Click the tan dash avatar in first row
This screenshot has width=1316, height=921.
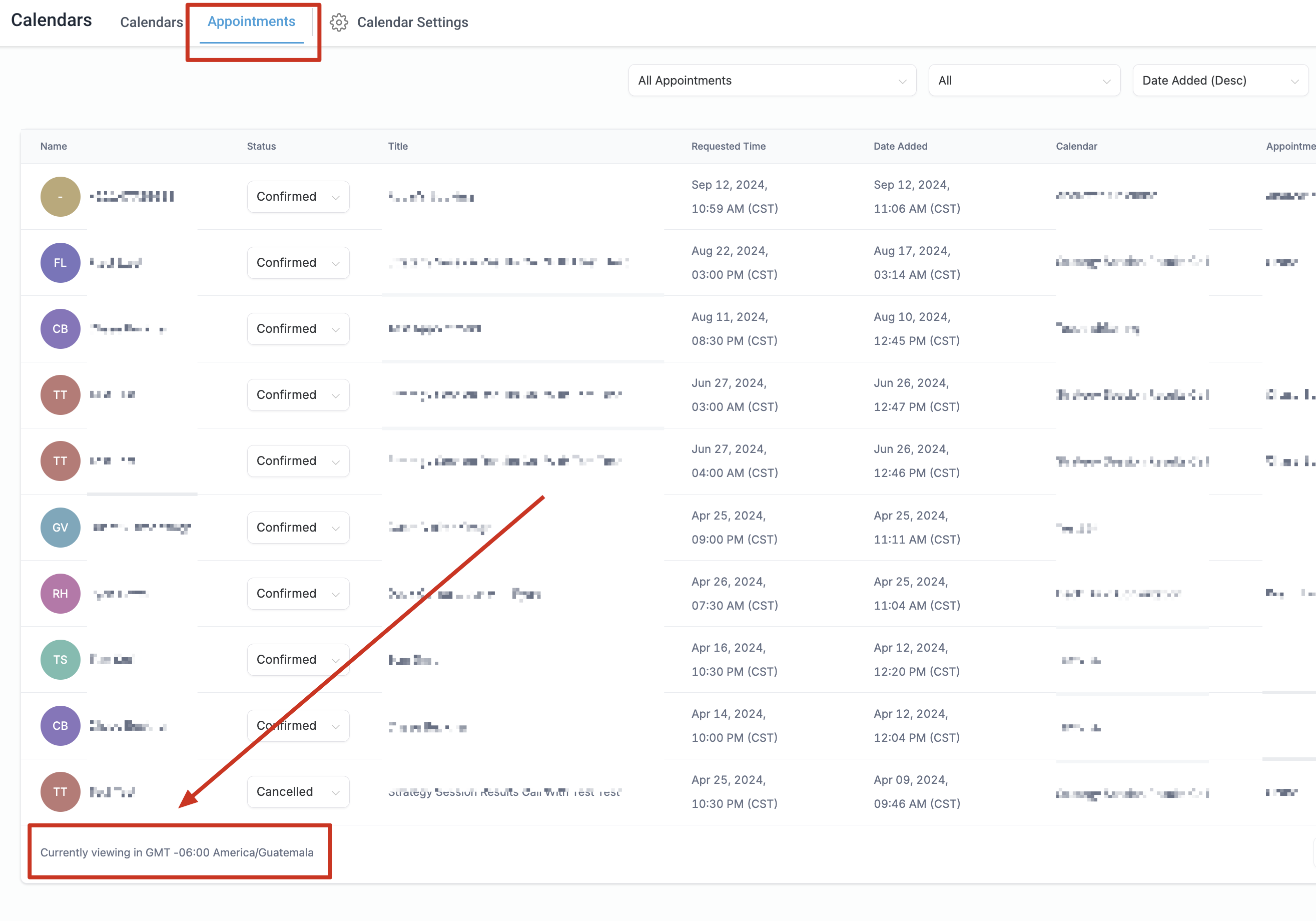click(60, 197)
